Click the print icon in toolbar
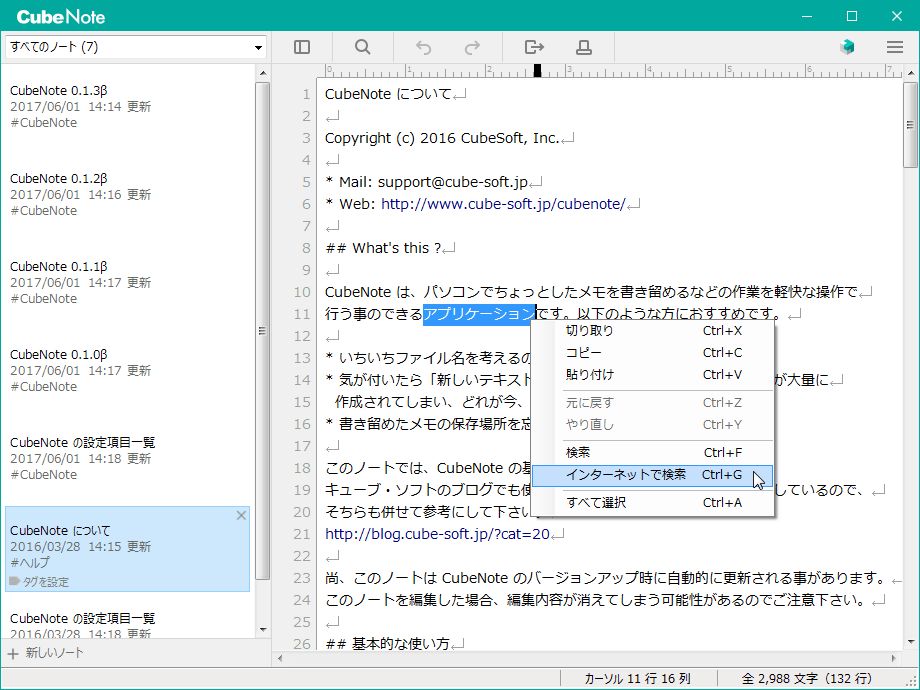The width and height of the screenshot is (920, 690). (x=584, y=47)
